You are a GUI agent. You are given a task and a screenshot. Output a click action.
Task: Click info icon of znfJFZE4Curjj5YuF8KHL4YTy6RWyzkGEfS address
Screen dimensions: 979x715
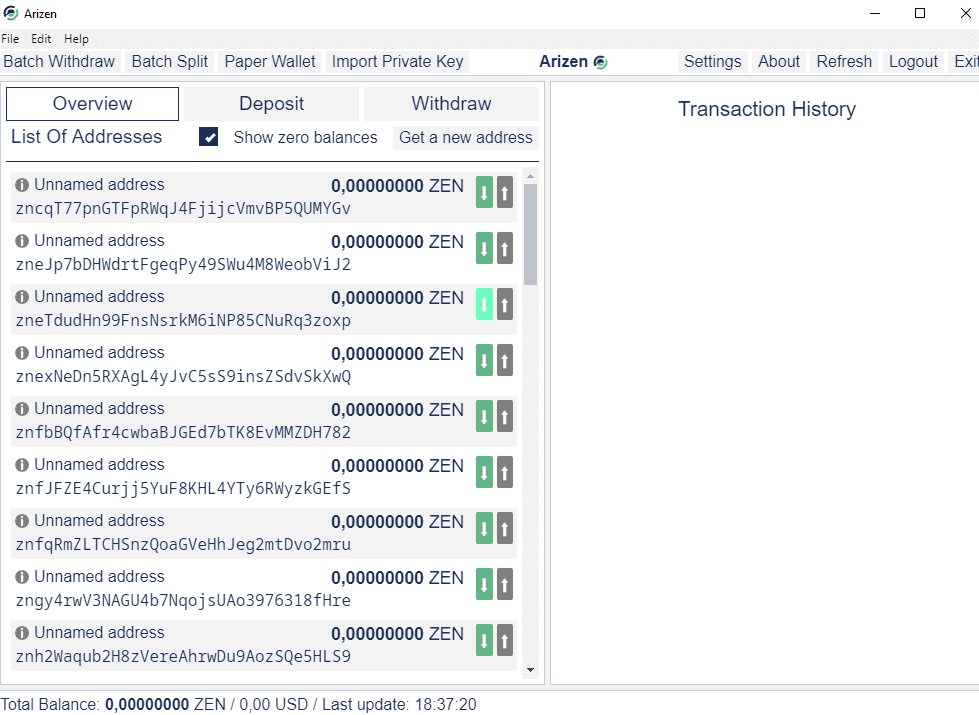[22, 465]
